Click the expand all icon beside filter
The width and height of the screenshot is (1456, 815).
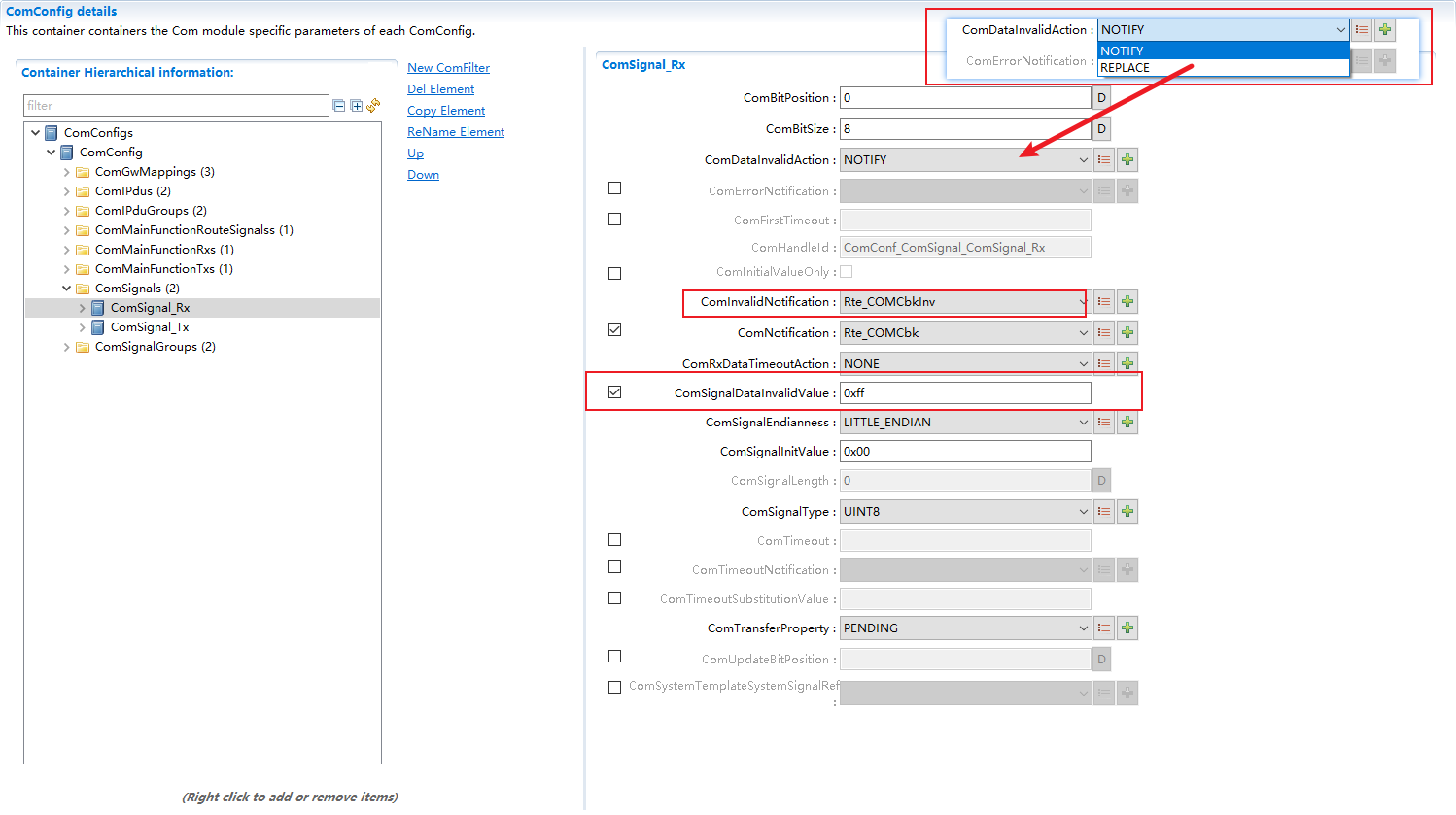356,106
